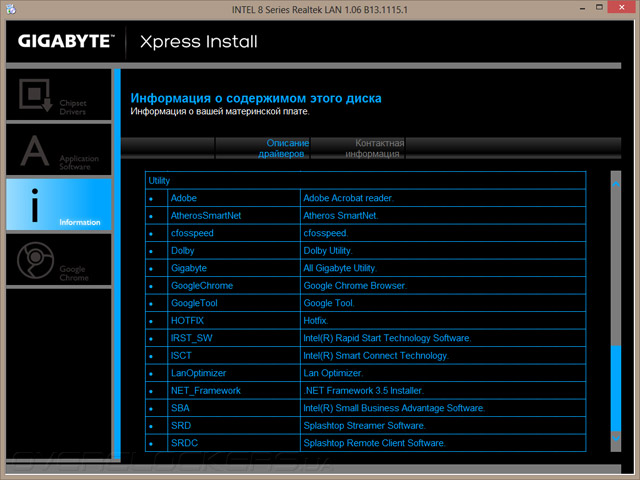Select the Adobe row name
Image resolution: width=640 pixels, height=480 pixels.
(184, 198)
